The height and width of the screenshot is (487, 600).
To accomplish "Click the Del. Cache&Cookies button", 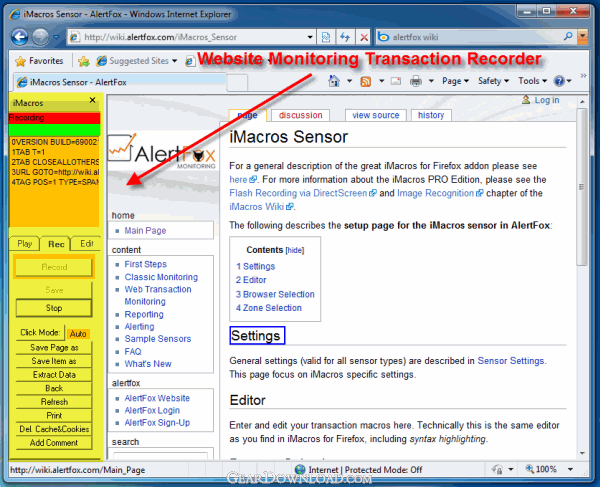I will (54, 429).
